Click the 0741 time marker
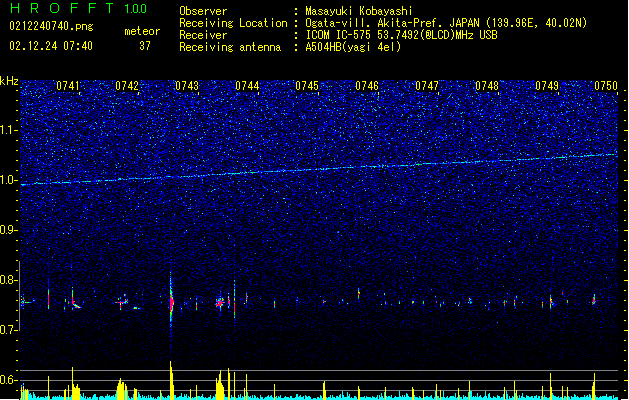The height and width of the screenshot is (400, 629). pyautogui.click(x=68, y=85)
